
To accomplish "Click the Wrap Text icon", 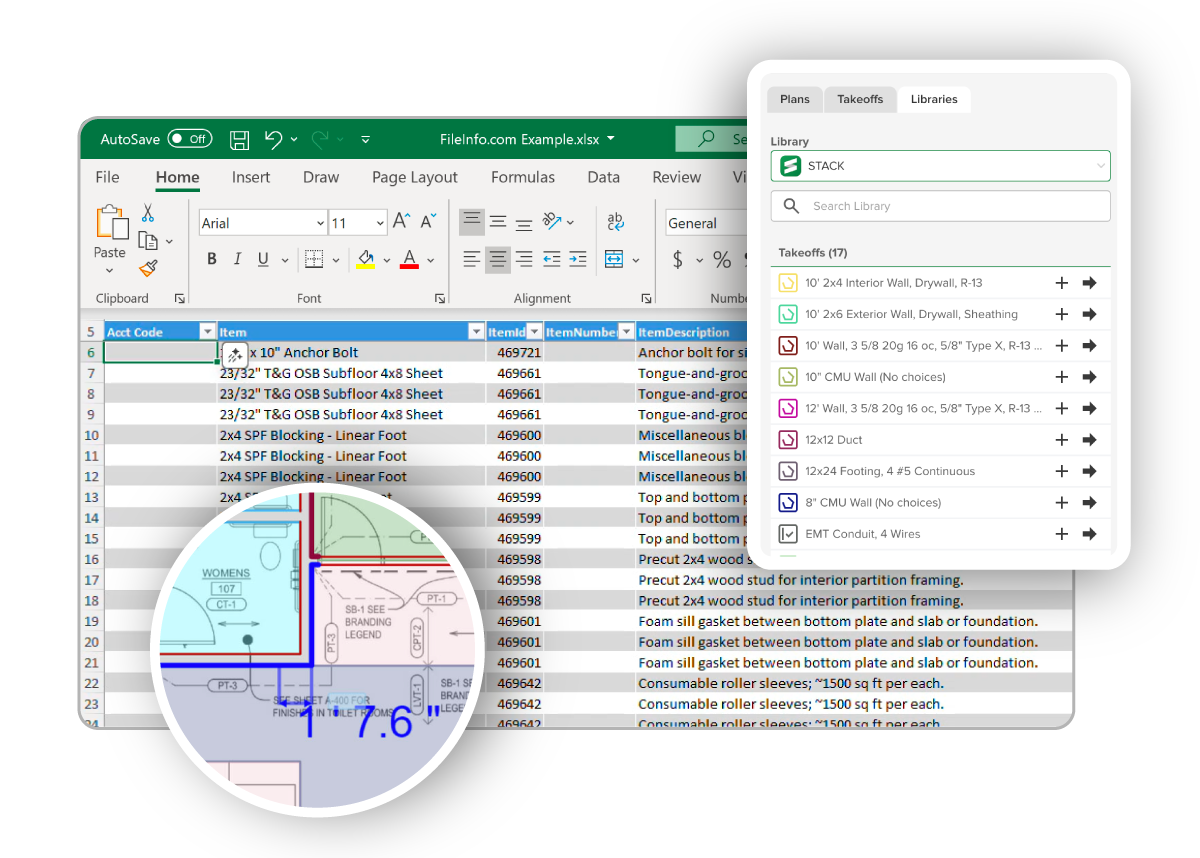I will pyautogui.click(x=615, y=222).
